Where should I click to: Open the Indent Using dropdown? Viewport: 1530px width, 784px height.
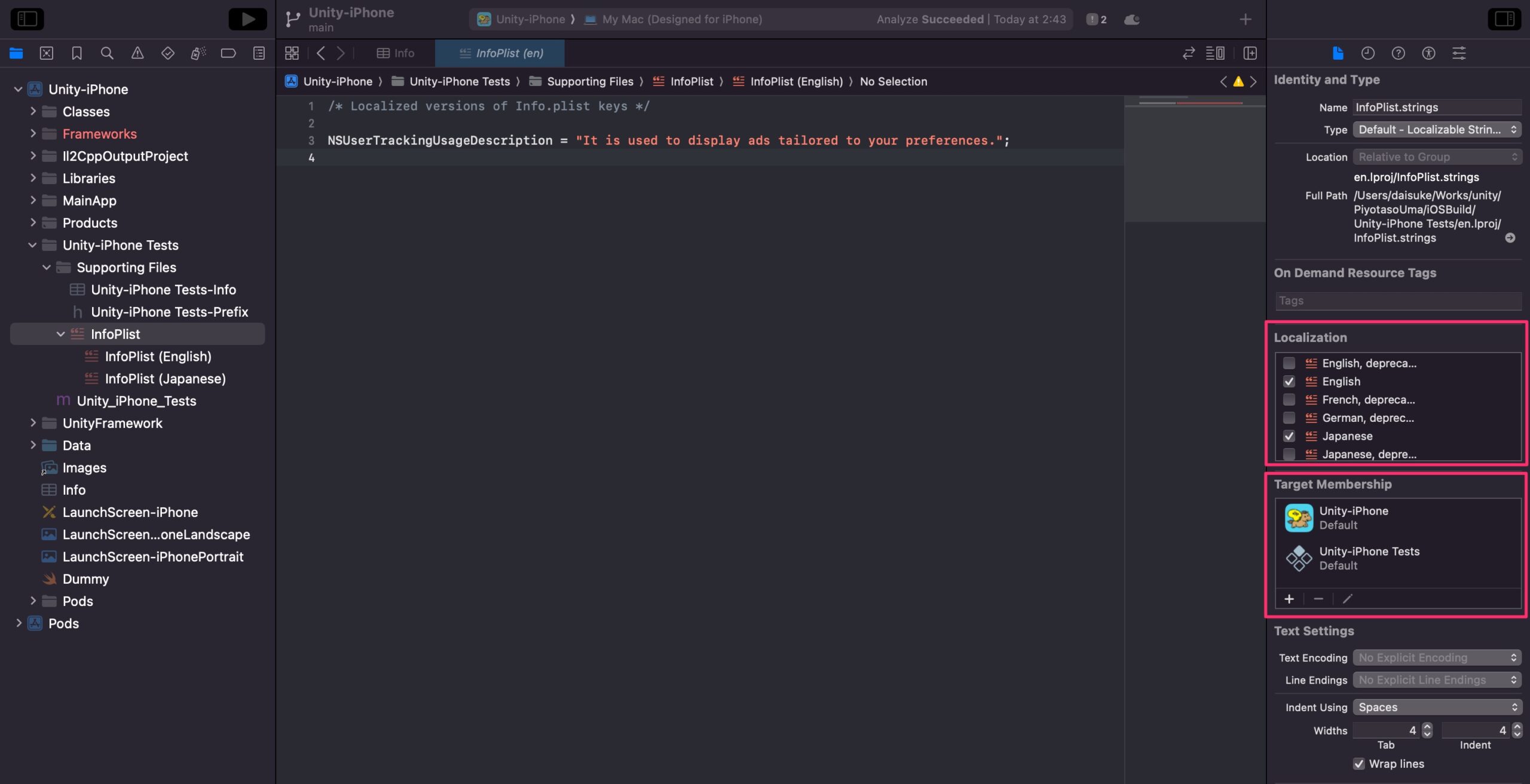point(1437,707)
